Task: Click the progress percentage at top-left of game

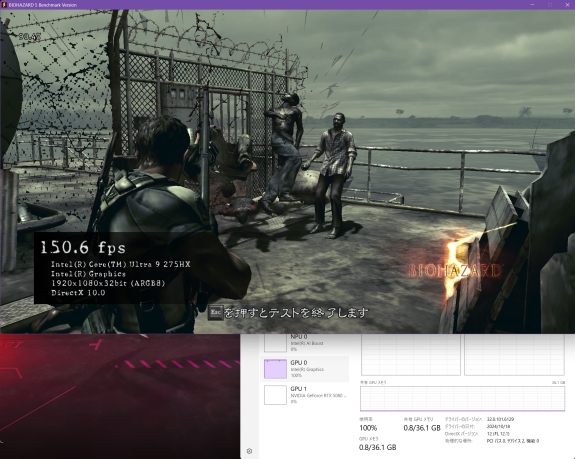Action: [x=29, y=36]
